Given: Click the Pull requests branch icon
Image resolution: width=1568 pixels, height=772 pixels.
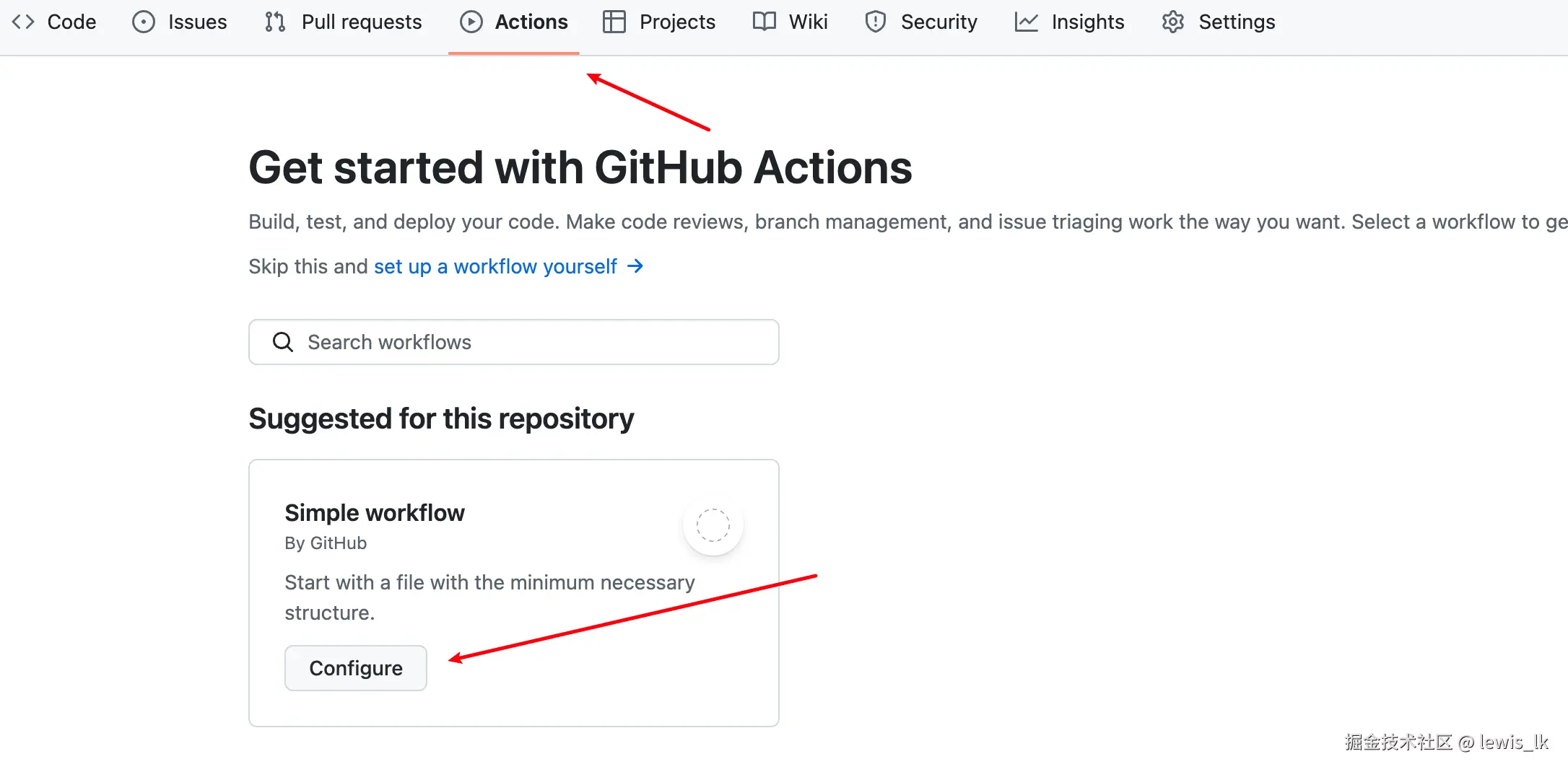Looking at the screenshot, I should point(275,22).
